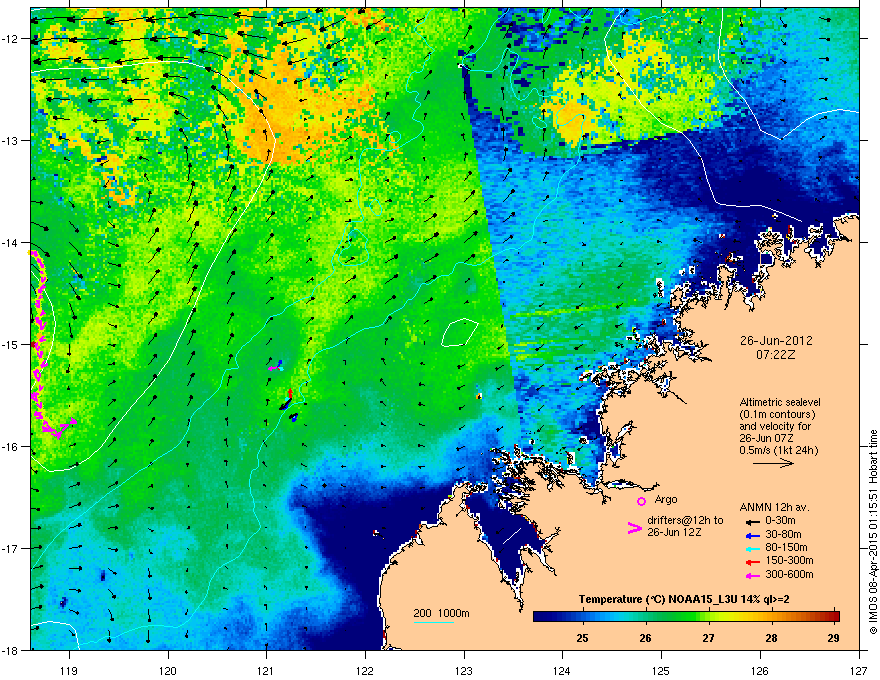This screenshot has width=880, height=680.
Task: Click the '80-150m' depth label
Action: coord(786,548)
